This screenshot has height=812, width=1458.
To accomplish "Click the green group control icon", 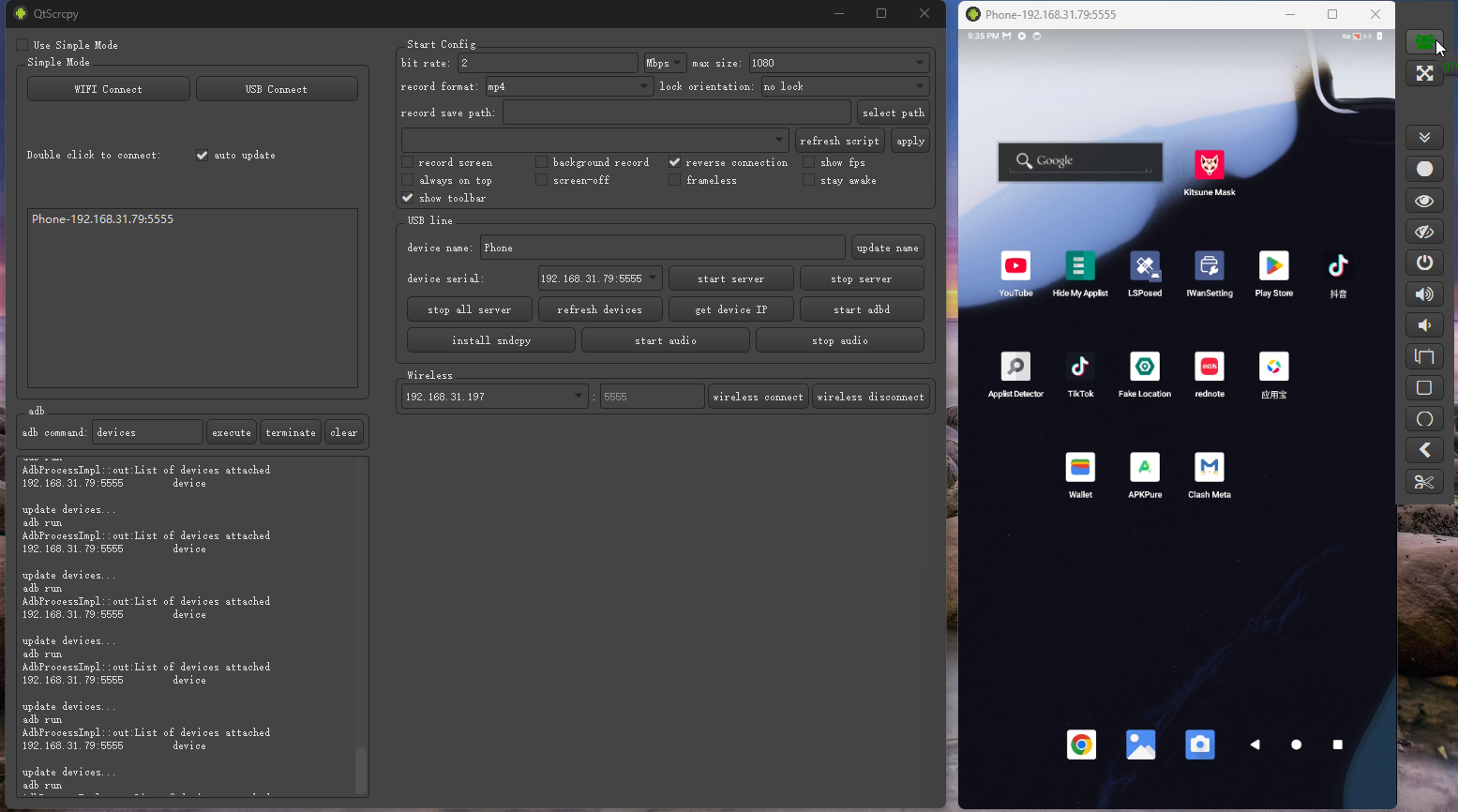I will (1424, 41).
